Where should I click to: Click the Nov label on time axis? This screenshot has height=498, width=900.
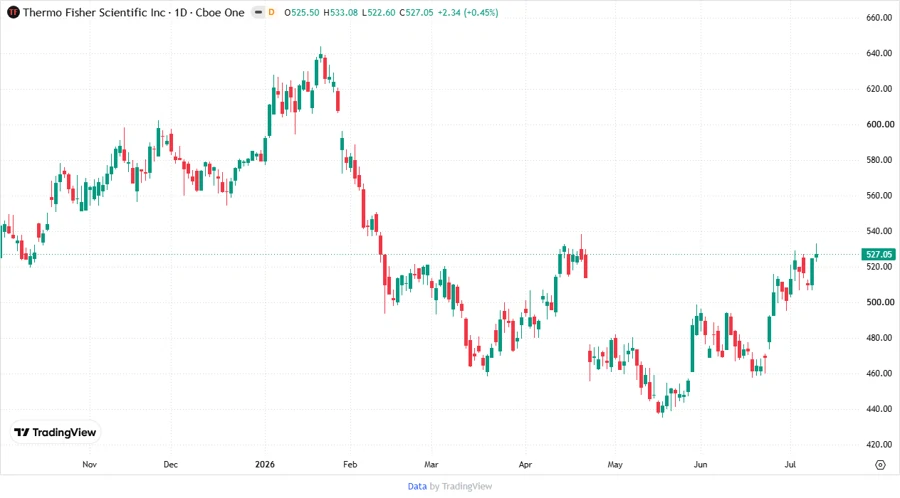(90, 465)
